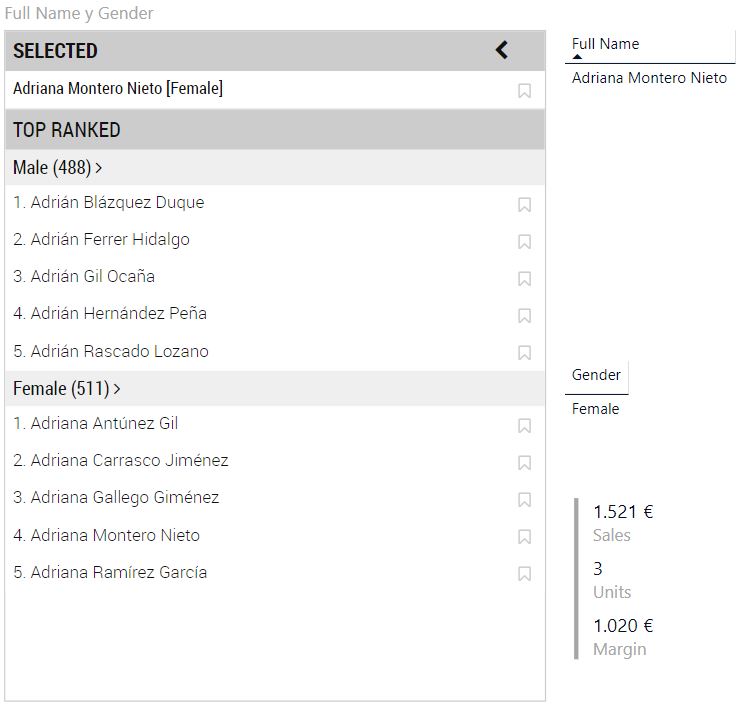Click bookmark icon for Adriana Carrasco Jiménez
Screen dimensions: 741x706
click(x=524, y=463)
